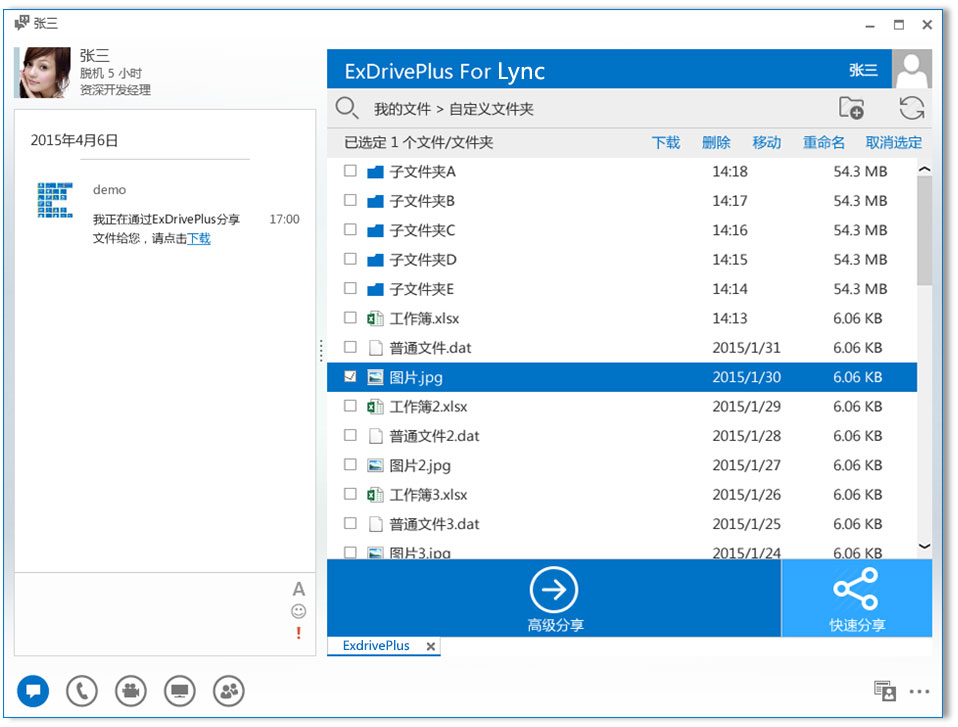Click the 快速分享 share button
The image size is (958, 727).
(857, 599)
